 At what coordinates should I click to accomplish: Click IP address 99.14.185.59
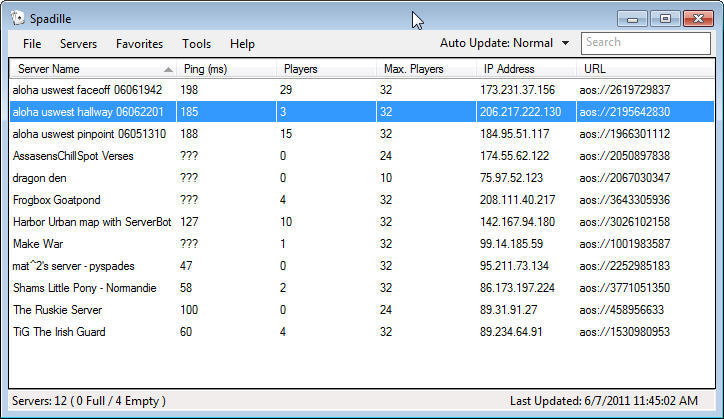point(511,244)
